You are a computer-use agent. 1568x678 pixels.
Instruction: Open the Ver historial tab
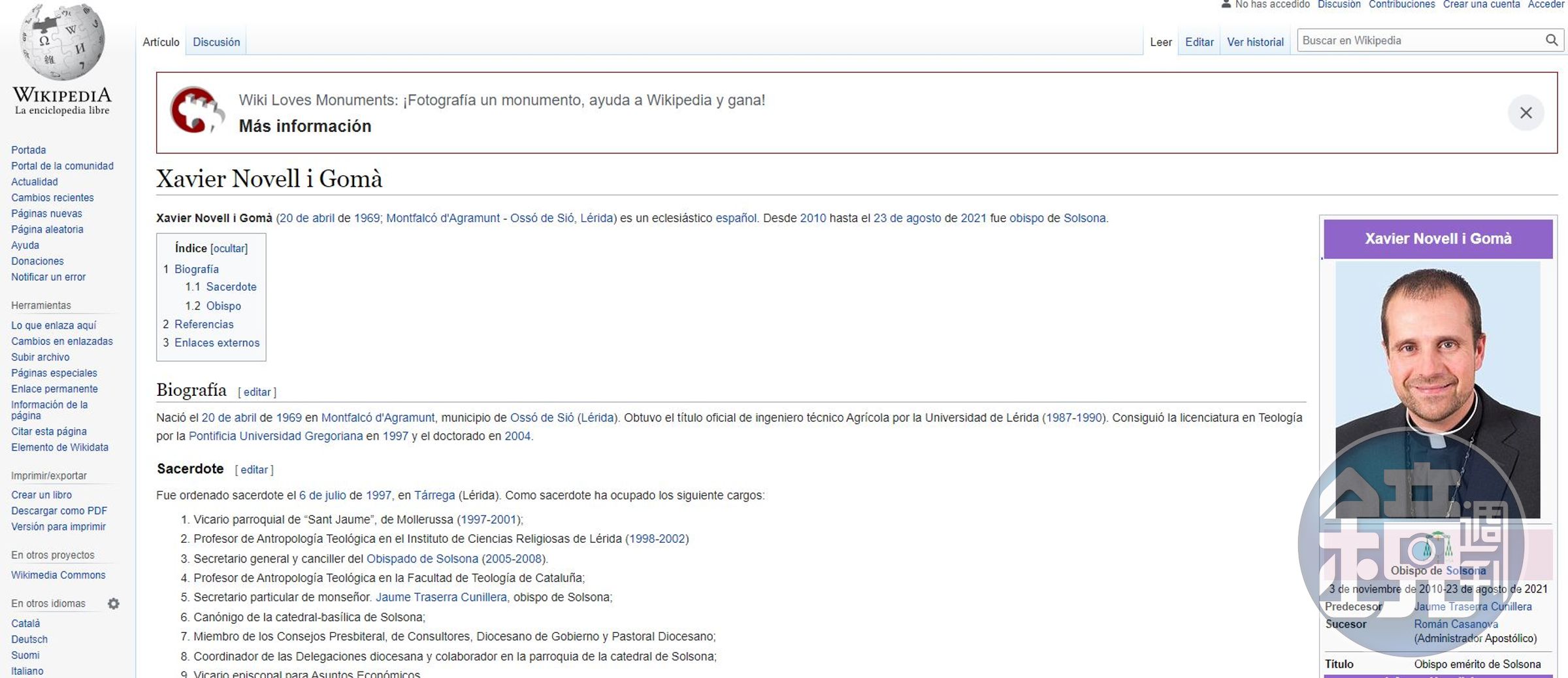coord(1255,42)
